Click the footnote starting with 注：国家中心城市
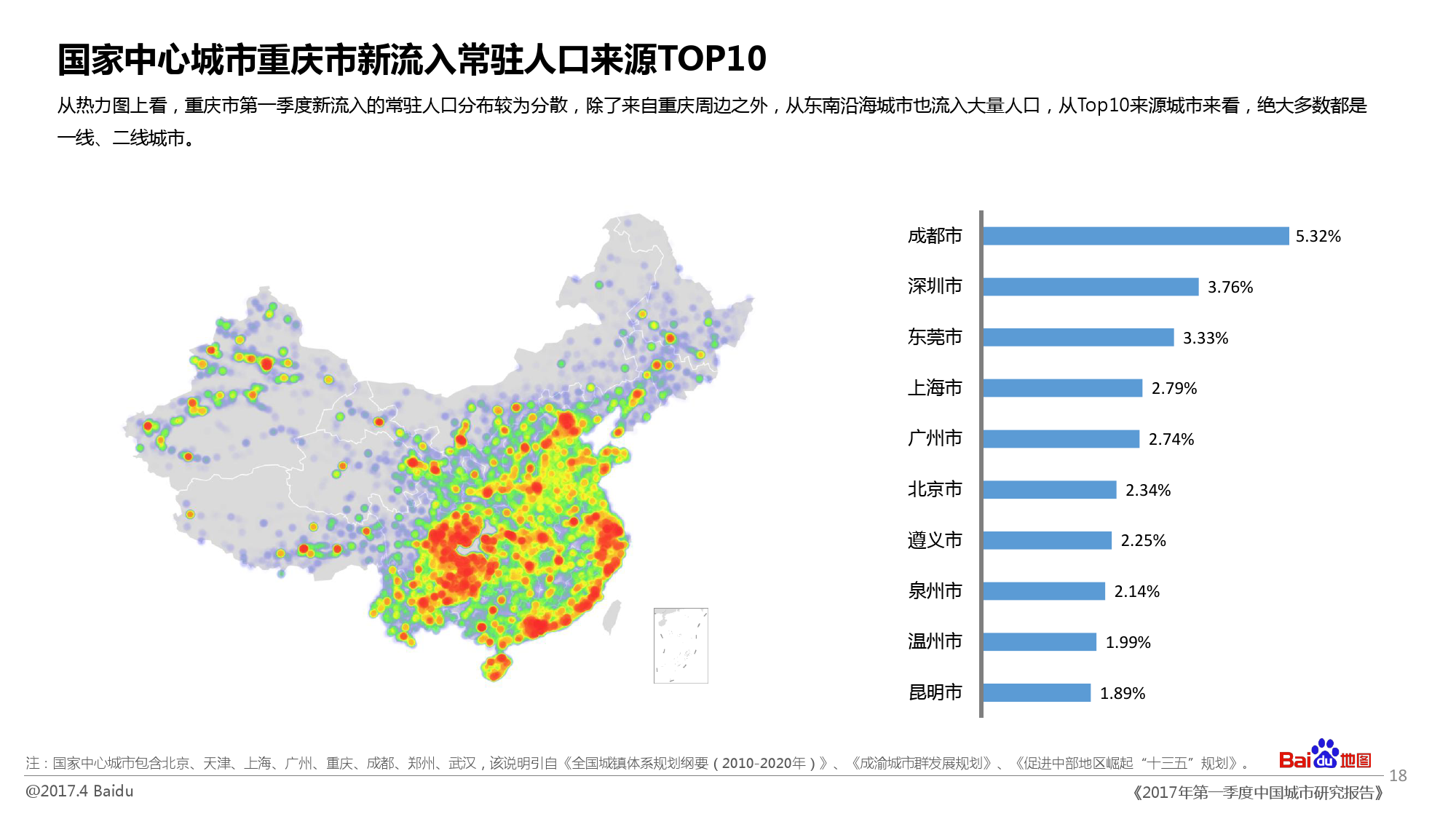This screenshot has height=819, width=1456. tap(639, 763)
